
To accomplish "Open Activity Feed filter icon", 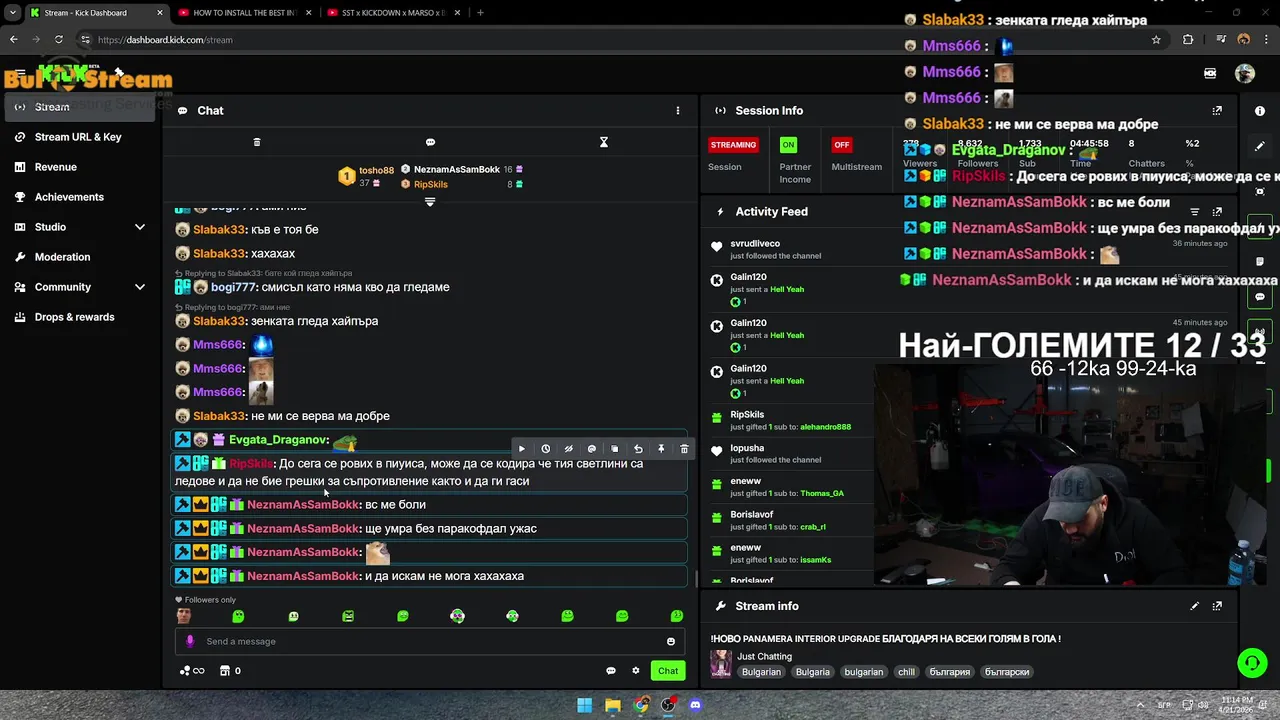I will [1194, 212].
